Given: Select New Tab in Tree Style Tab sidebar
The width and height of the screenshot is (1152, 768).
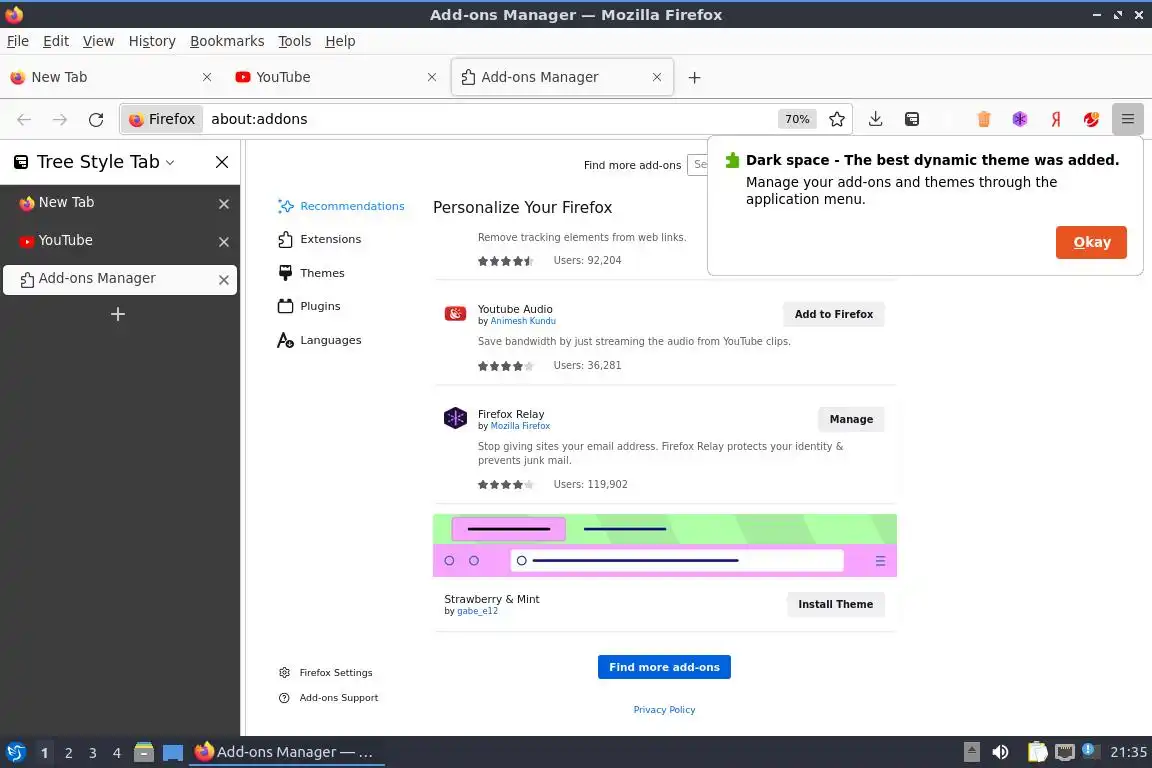Looking at the screenshot, I should click(x=120, y=202).
